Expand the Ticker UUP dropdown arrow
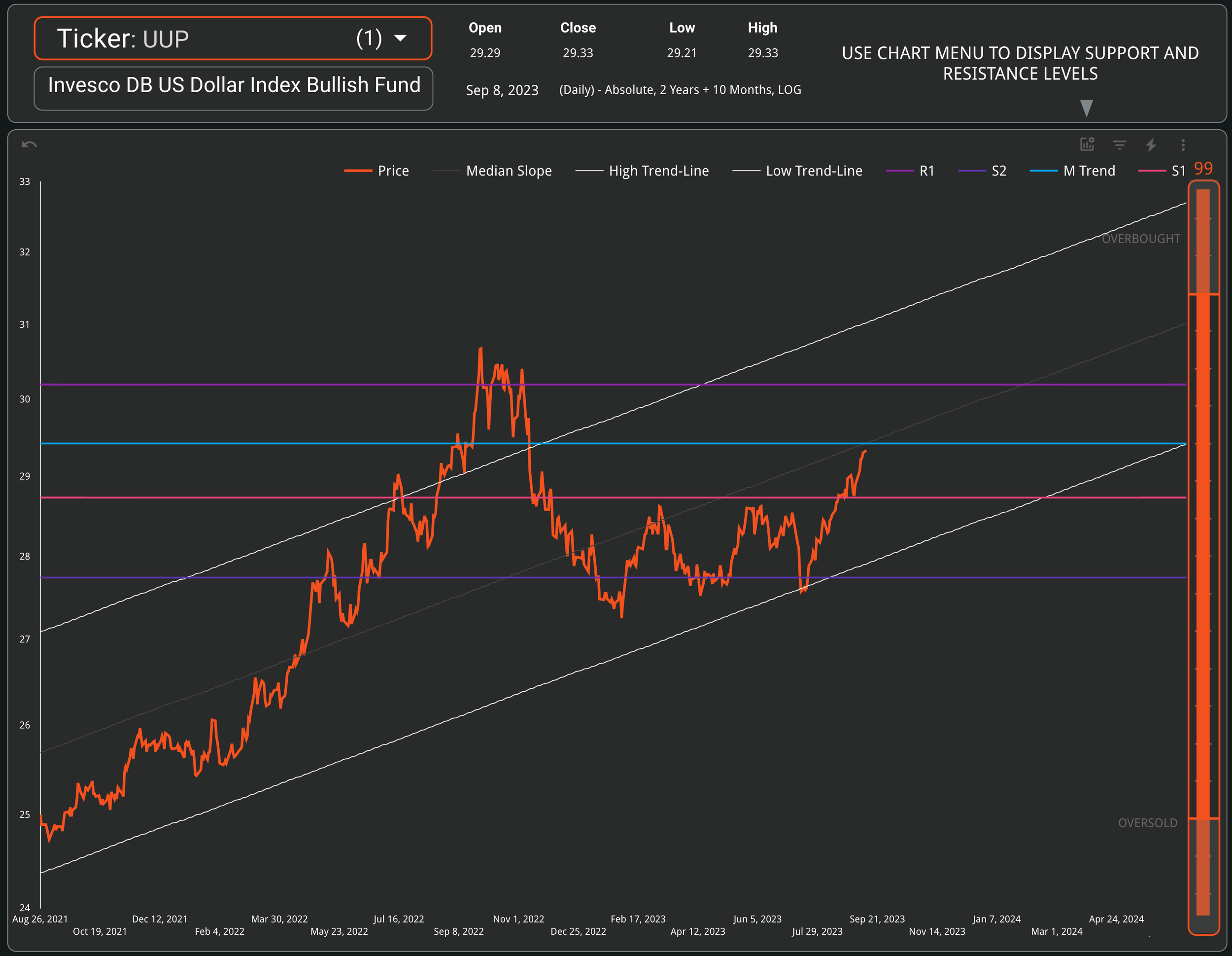 [400, 38]
